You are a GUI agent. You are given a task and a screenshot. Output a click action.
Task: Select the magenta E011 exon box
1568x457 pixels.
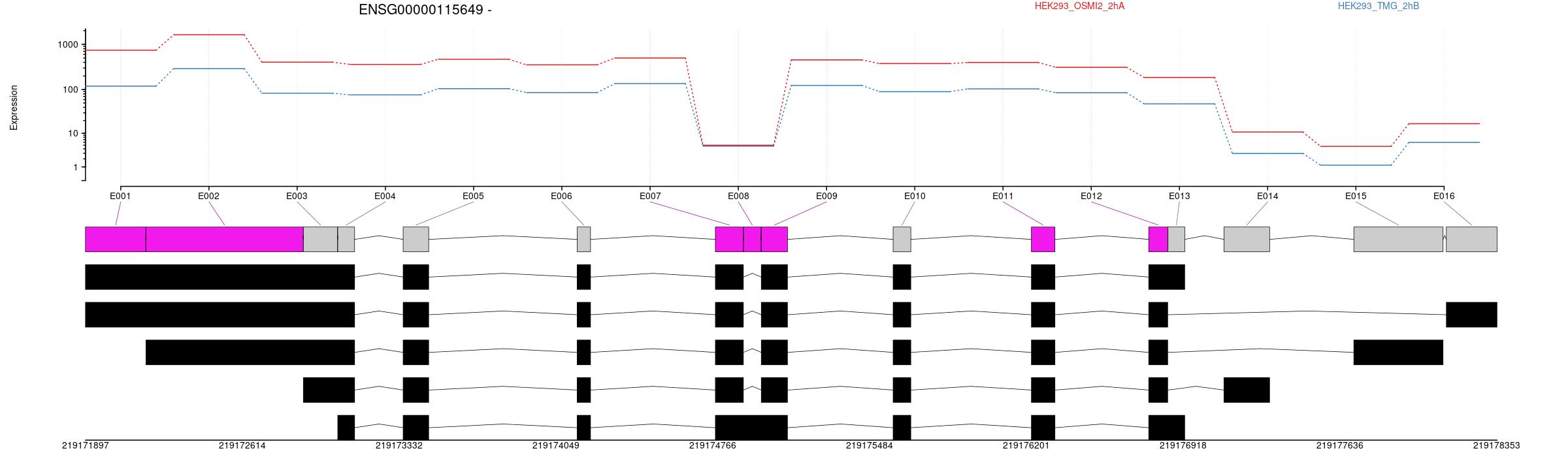click(x=1043, y=239)
